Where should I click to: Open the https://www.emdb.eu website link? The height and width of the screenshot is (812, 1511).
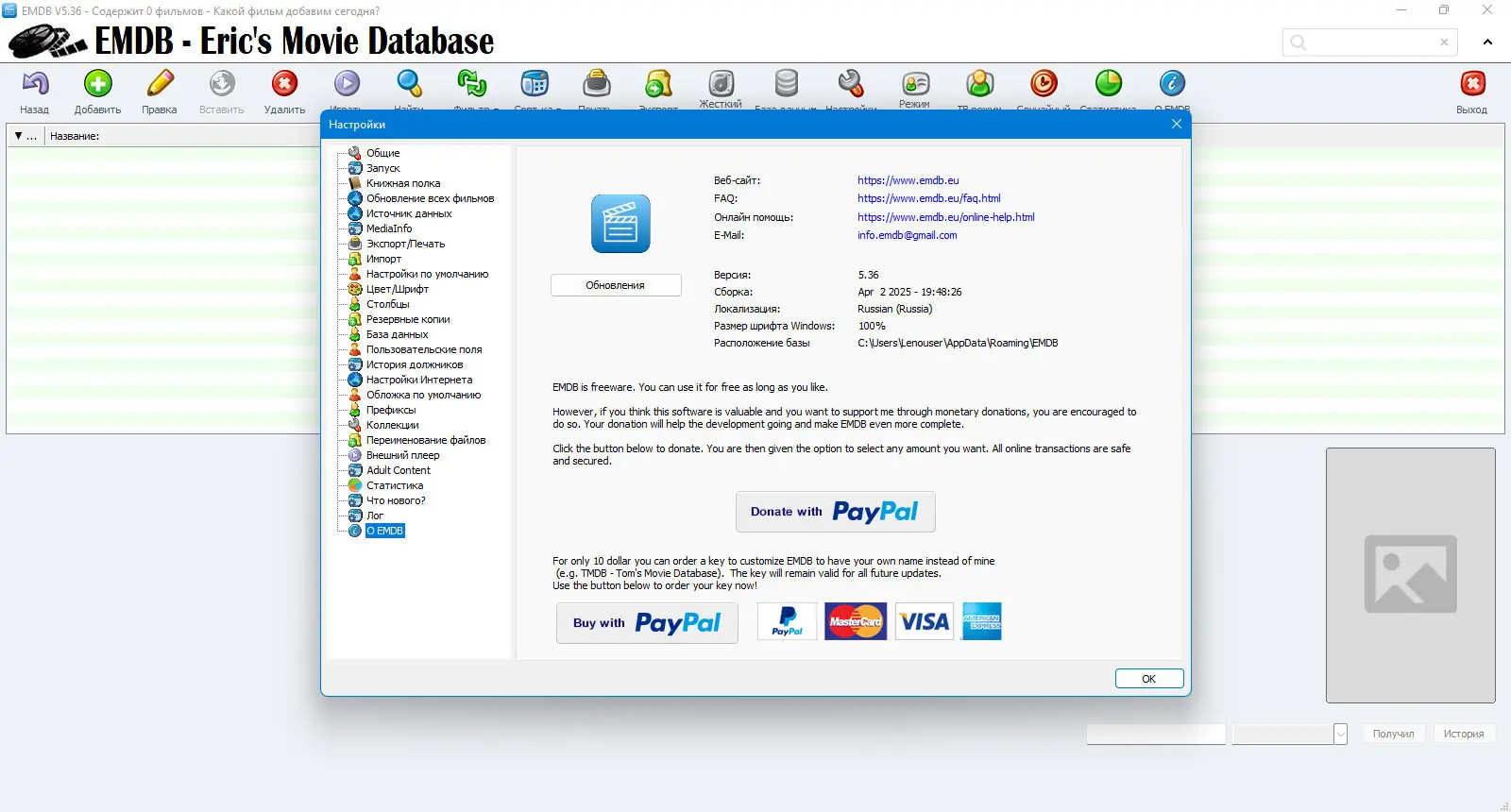[908, 180]
